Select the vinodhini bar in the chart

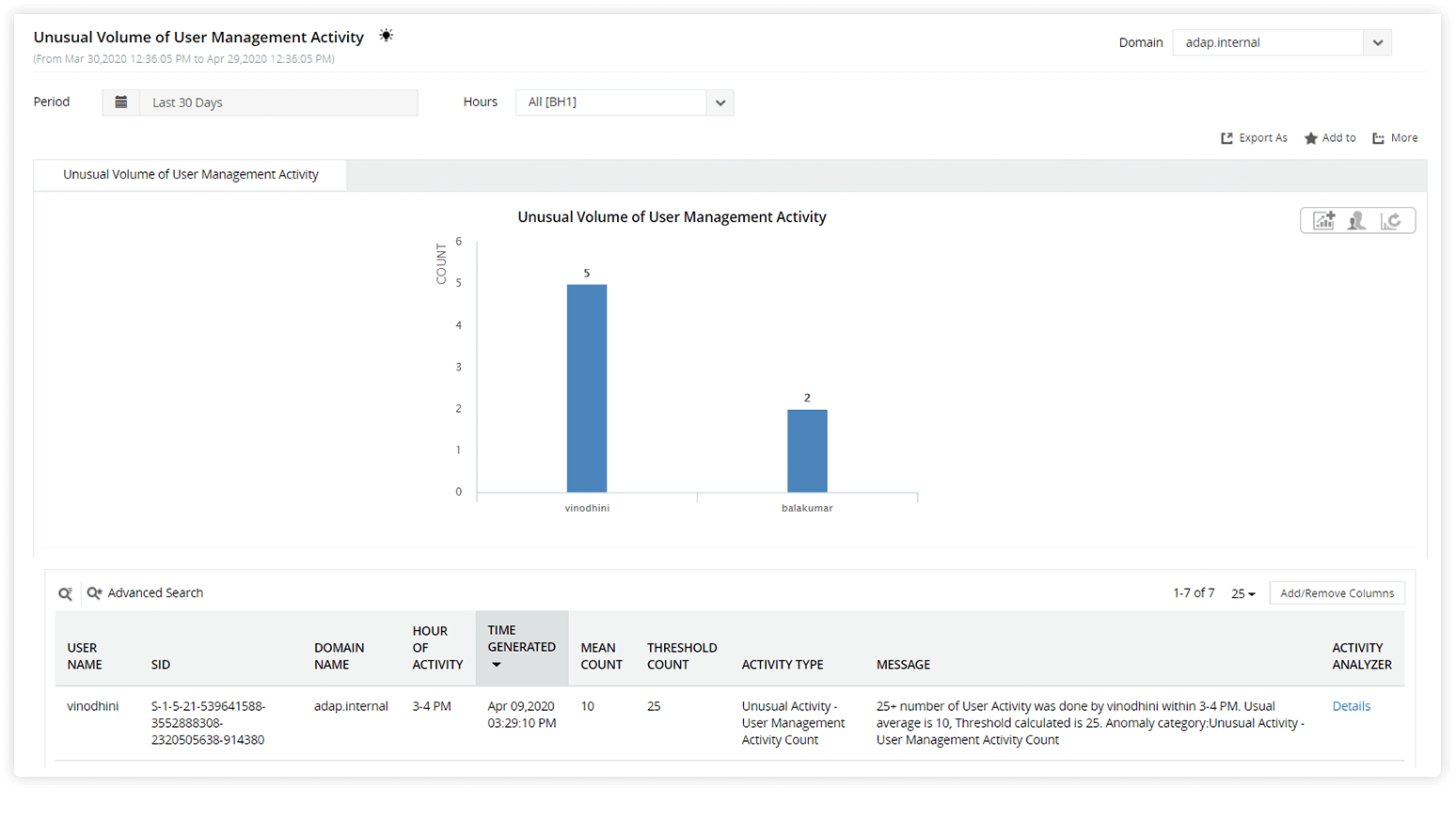coord(587,387)
